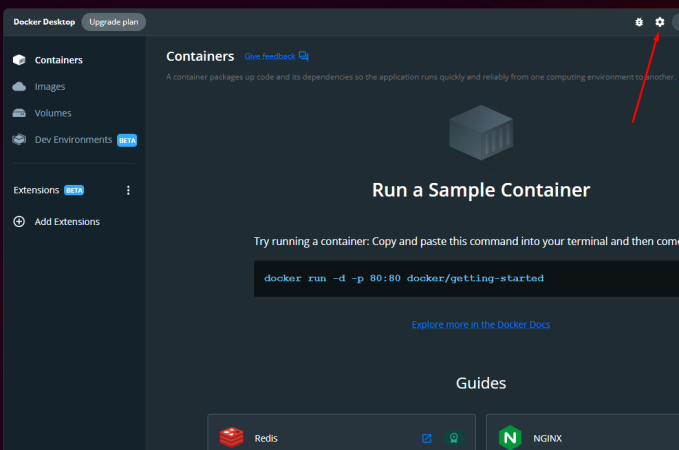
Task: Open Troubleshoot via the bug icon
Action: pos(639,22)
